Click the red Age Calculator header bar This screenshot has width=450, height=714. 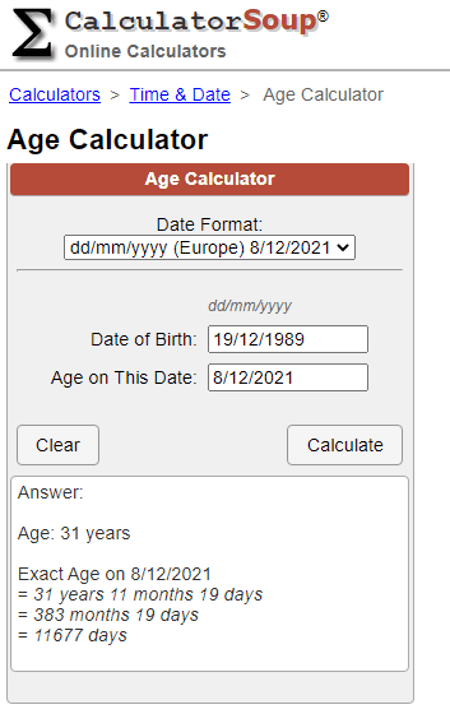coord(210,179)
